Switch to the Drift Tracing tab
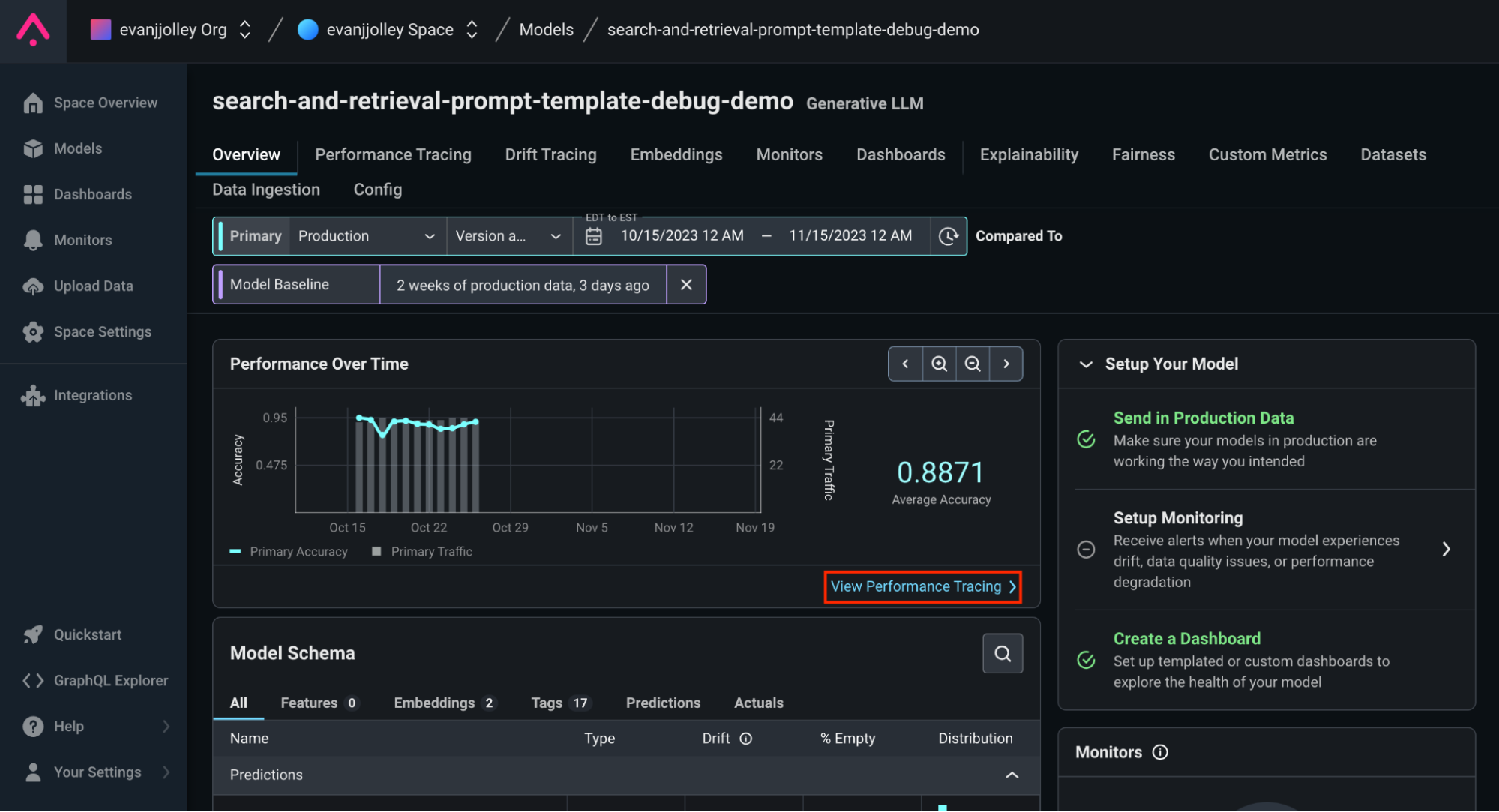 [551, 155]
